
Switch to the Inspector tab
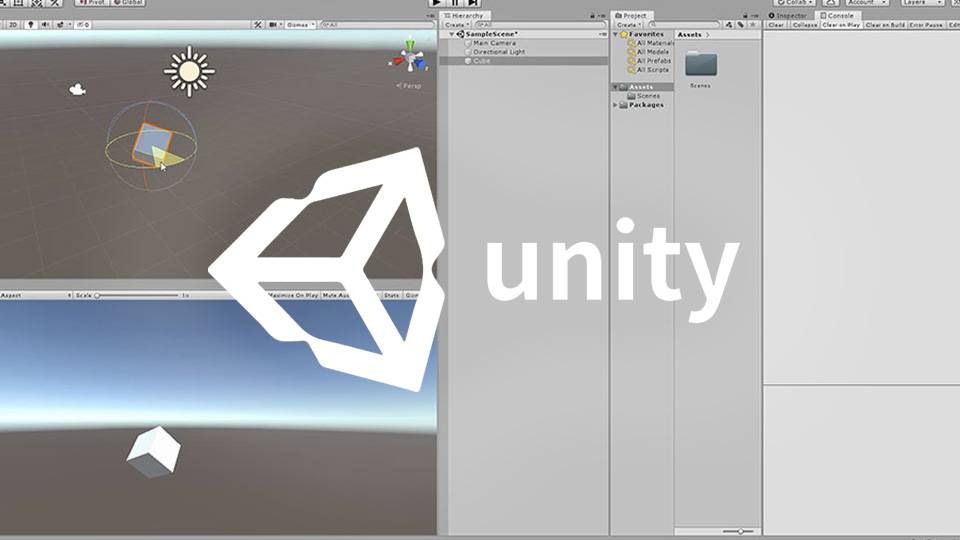[787, 15]
